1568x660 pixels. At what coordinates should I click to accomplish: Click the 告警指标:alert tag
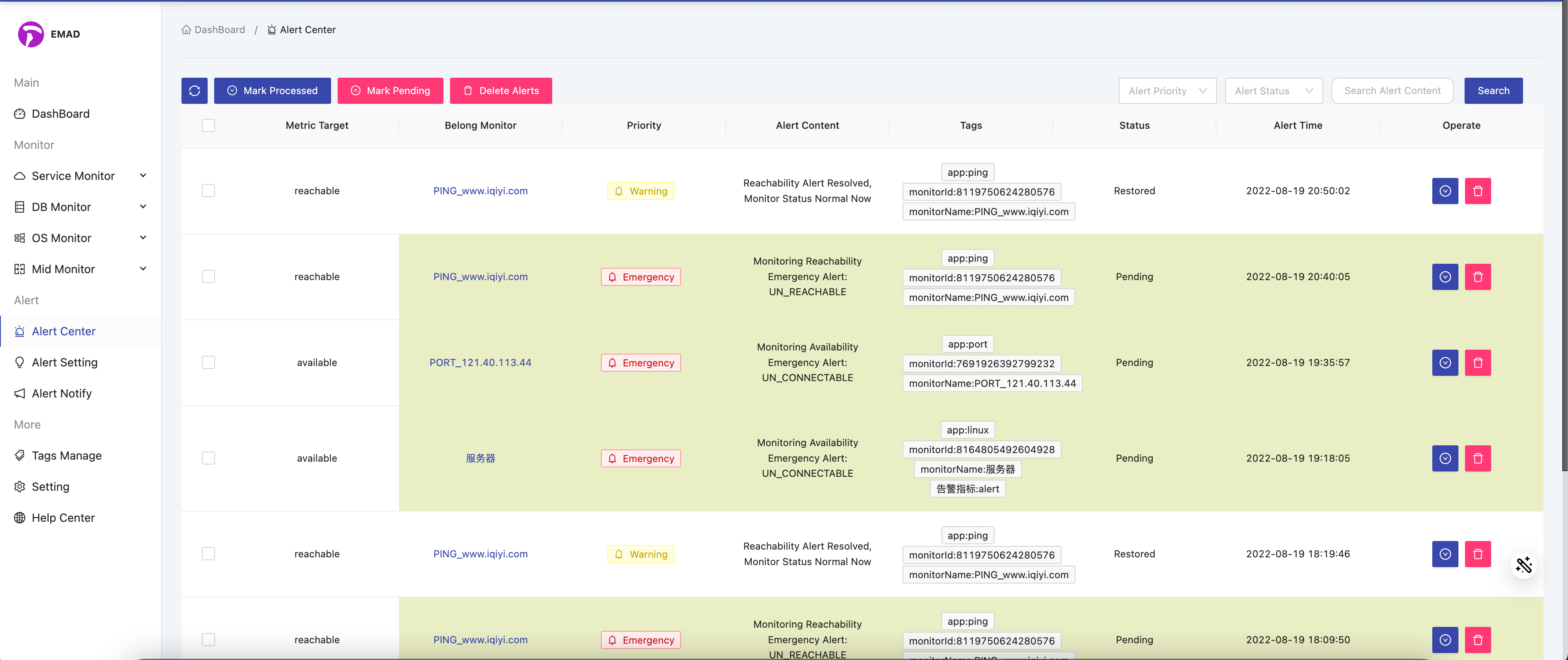(967, 489)
